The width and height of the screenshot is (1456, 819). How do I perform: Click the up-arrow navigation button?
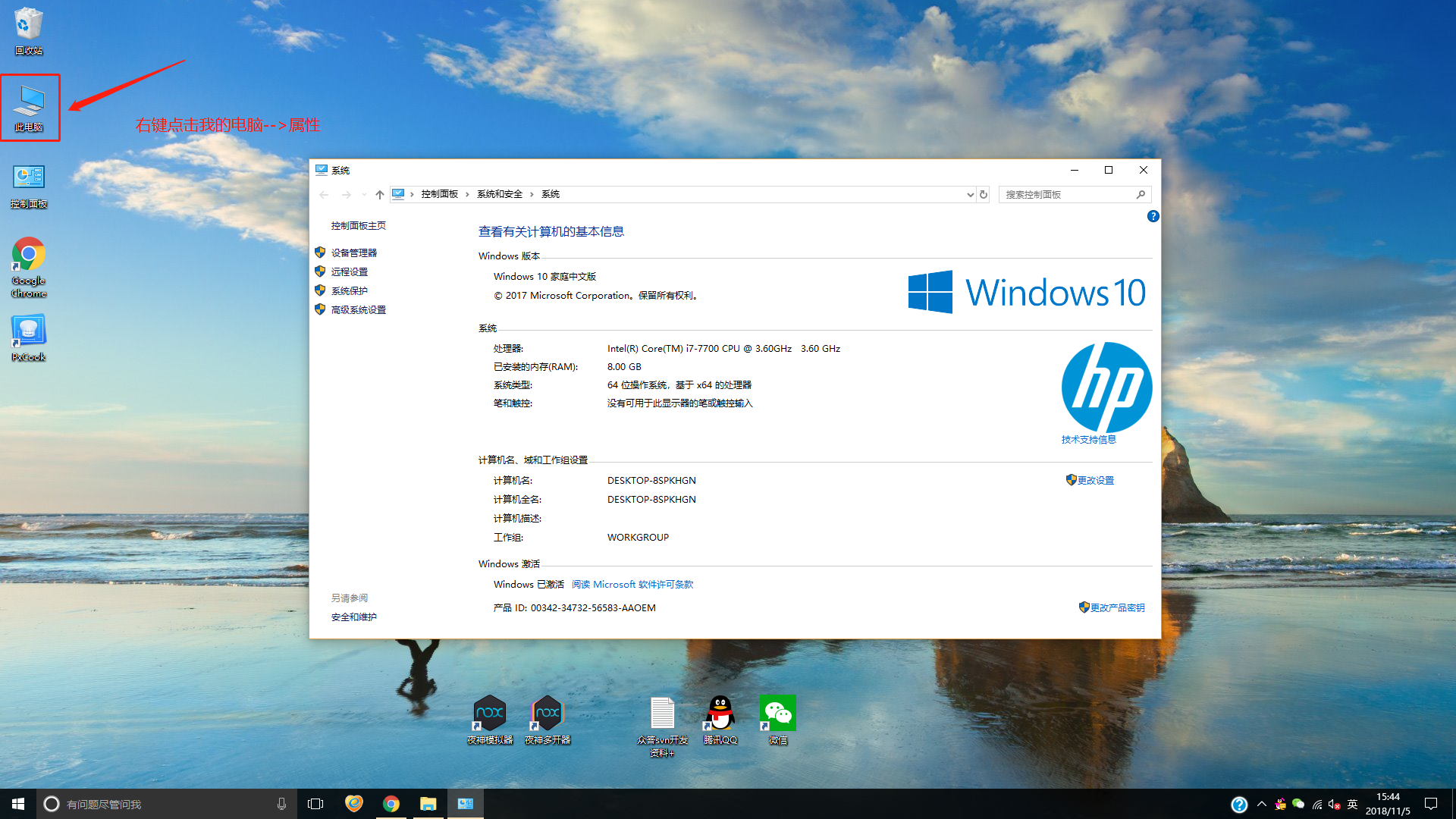click(x=379, y=195)
